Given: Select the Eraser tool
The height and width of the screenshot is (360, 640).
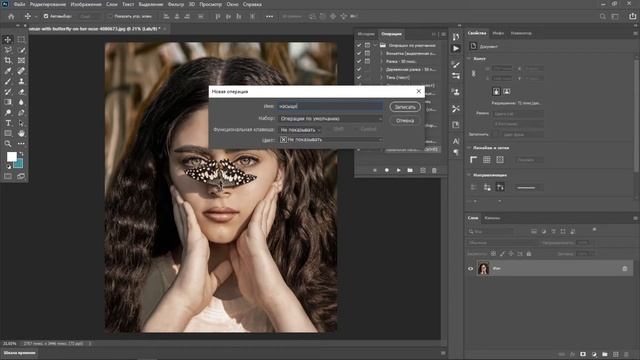Looking at the screenshot, I should pyautogui.click(x=21, y=92).
